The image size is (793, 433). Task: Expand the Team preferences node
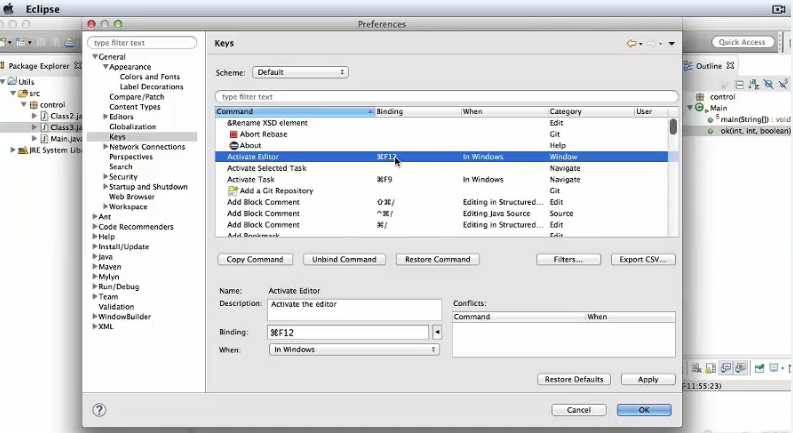(x=95, y=296)
